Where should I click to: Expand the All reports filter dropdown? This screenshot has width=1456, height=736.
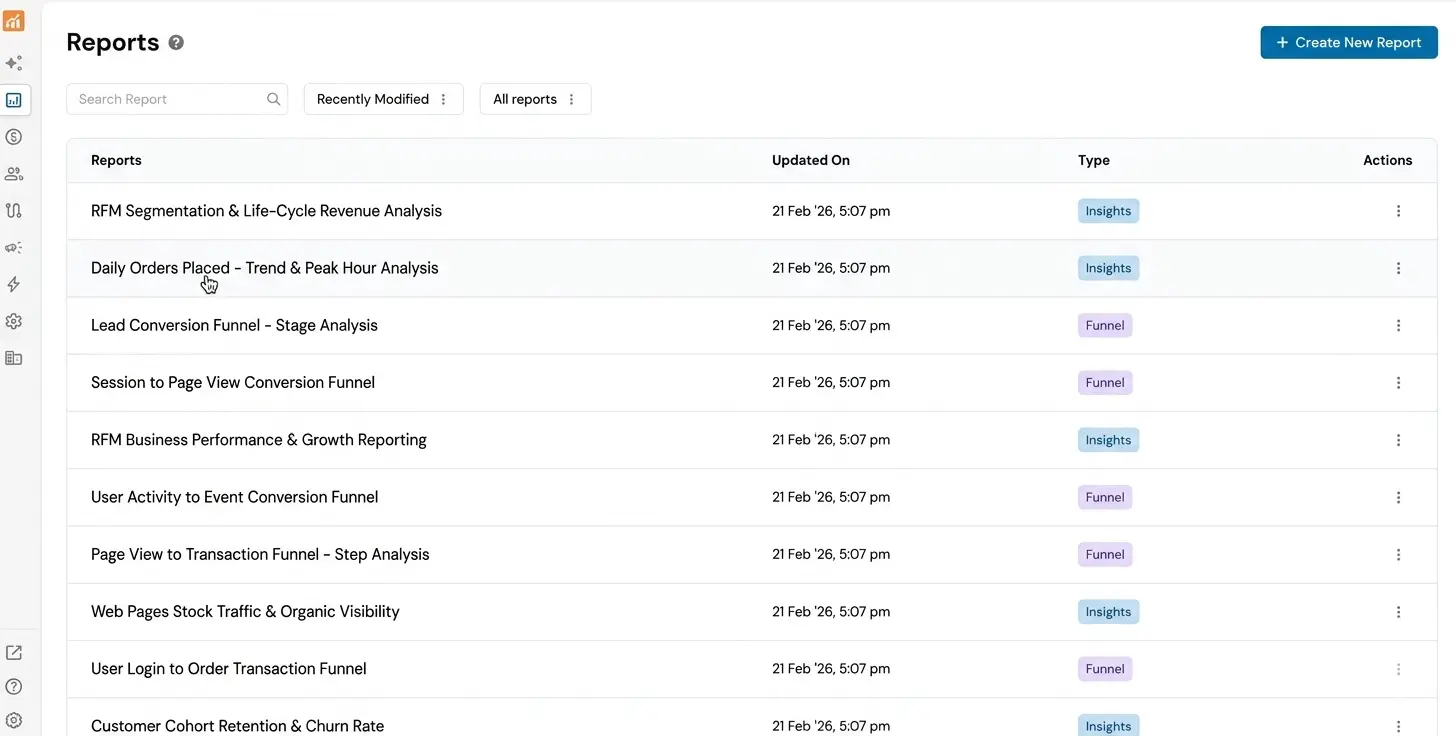(535, 99)
